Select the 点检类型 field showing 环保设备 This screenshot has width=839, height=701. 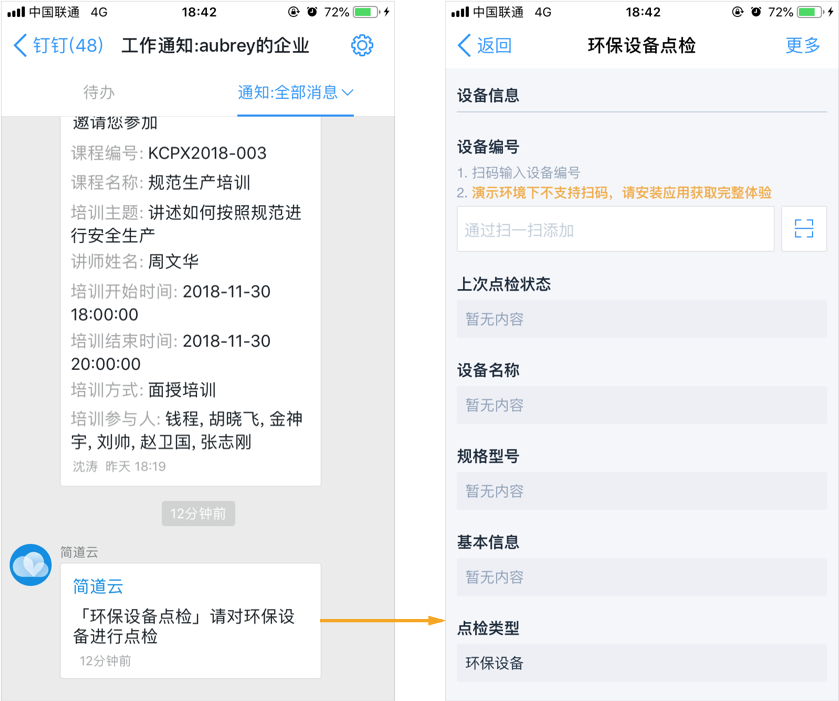tap(642, 663)
